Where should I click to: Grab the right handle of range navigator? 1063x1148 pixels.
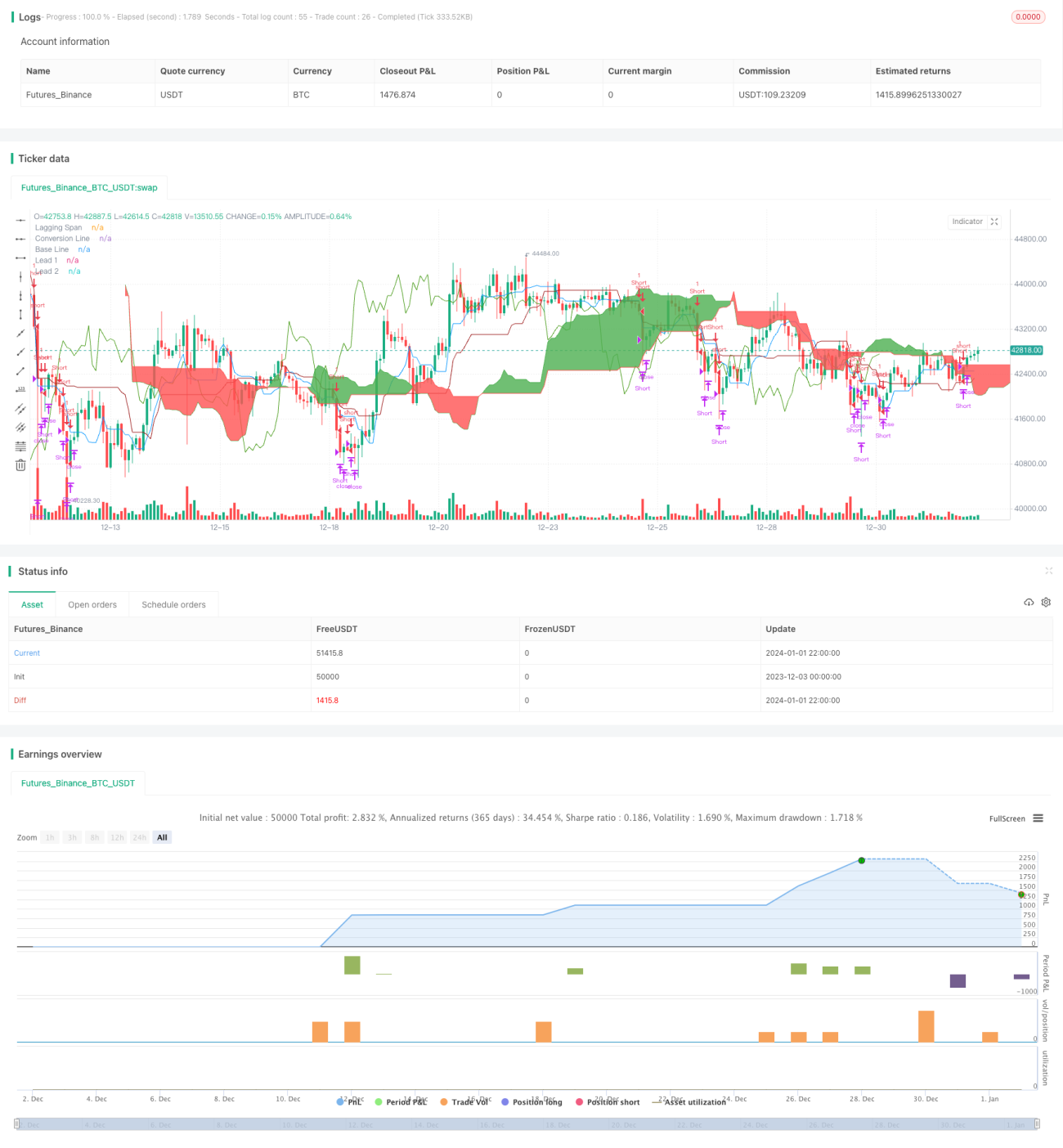click(1038, 1124)
